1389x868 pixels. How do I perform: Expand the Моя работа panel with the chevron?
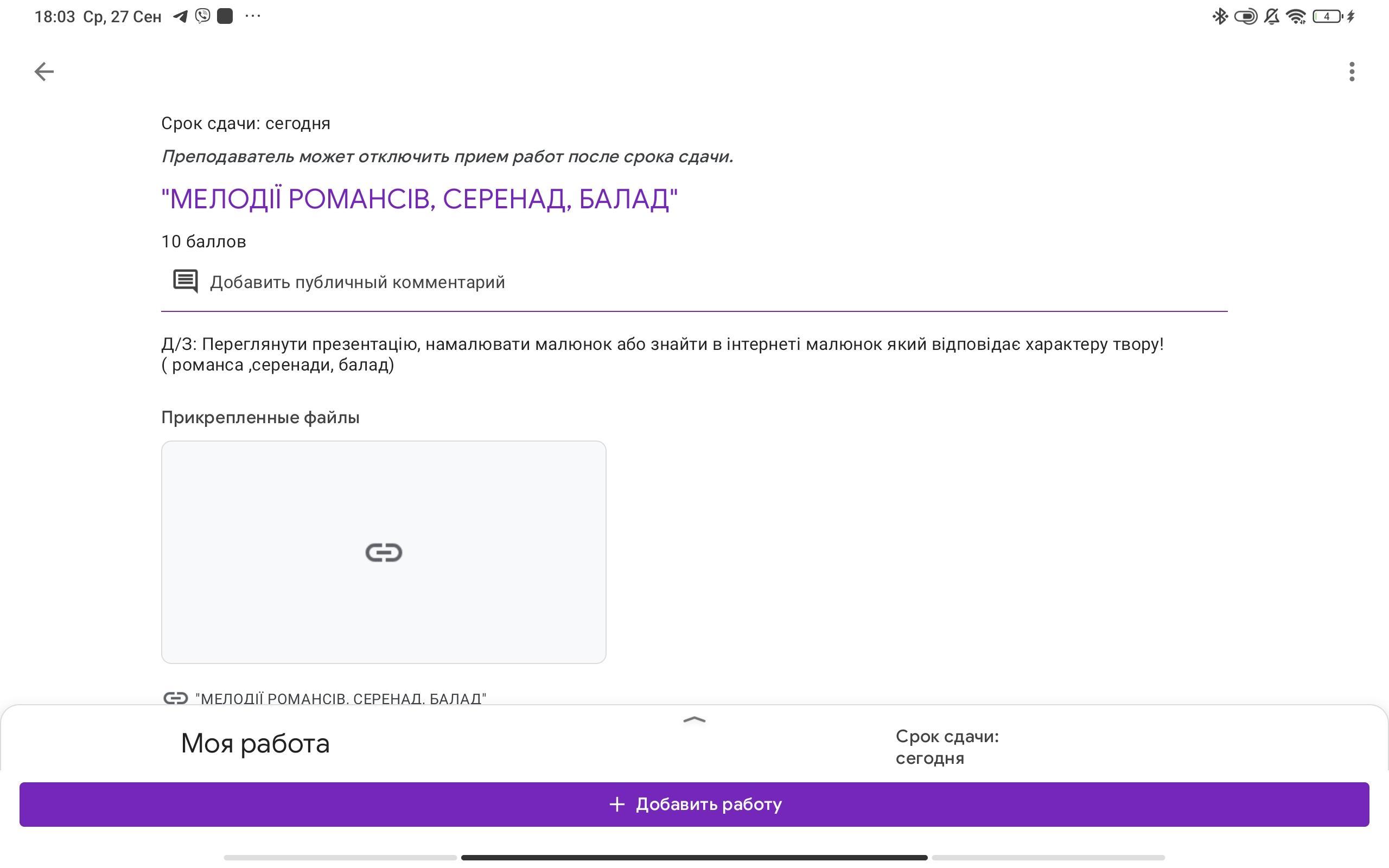coord(694,720)
